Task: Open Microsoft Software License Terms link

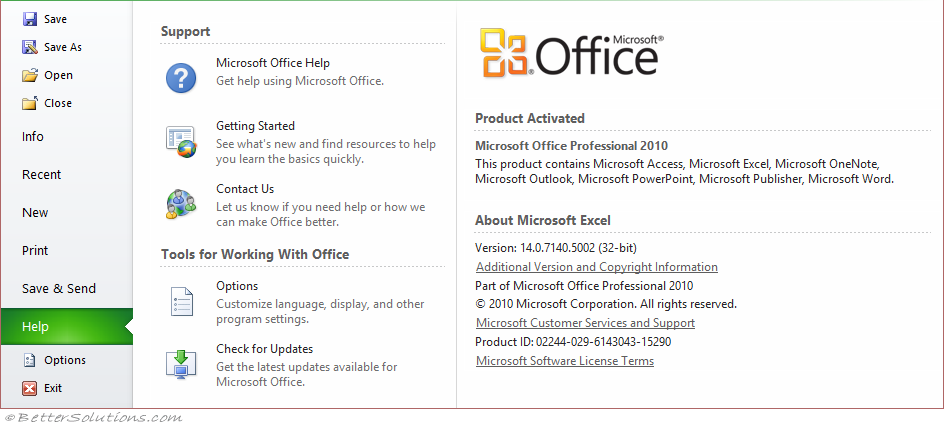Action: (x=565, y=361)
